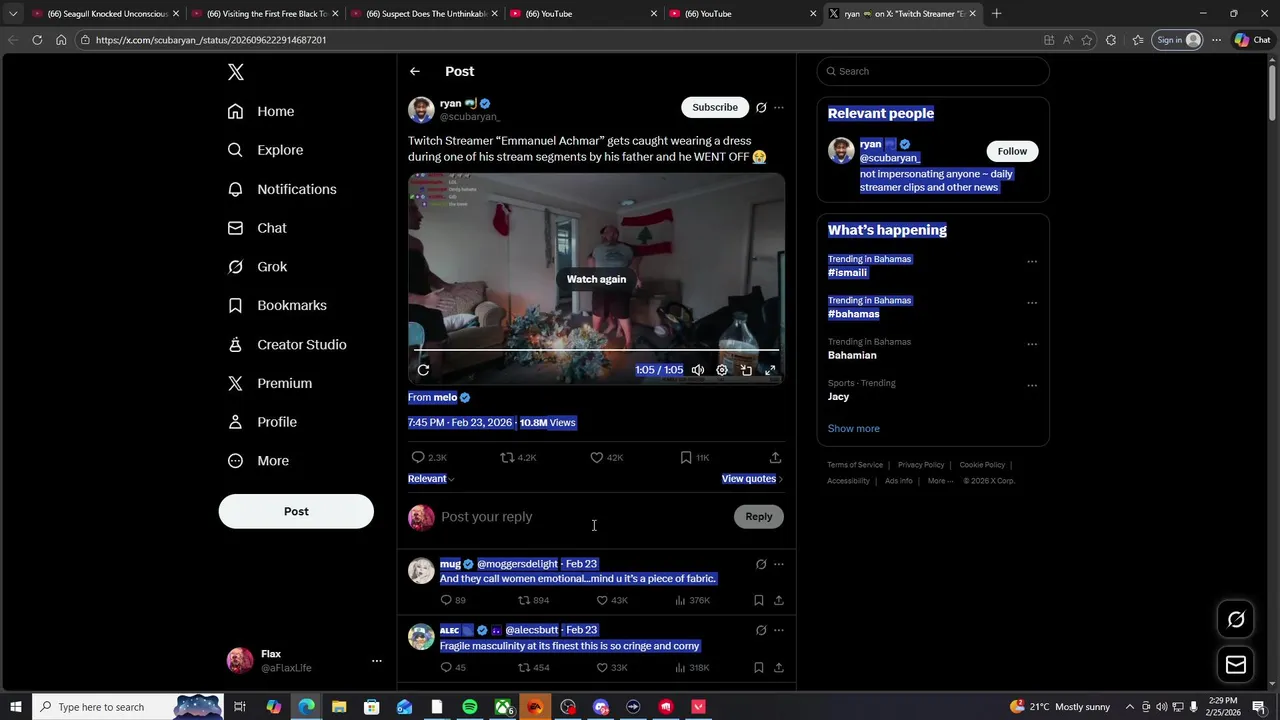The width and height of the screenshot is (1280, 720).
Task: Bookmark mug's reply
Action: [x=759, y=600]
